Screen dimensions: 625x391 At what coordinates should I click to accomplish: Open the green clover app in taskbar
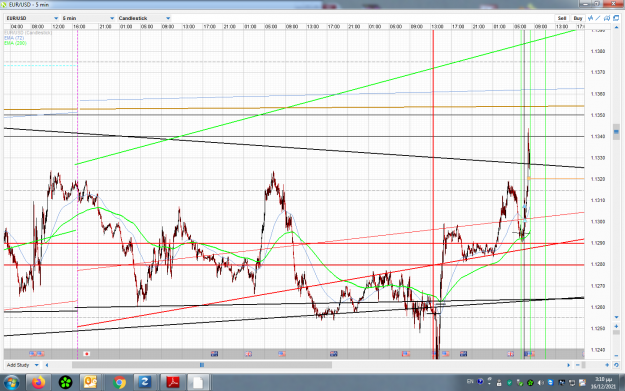pyautogui.click(x=65, y=383)
